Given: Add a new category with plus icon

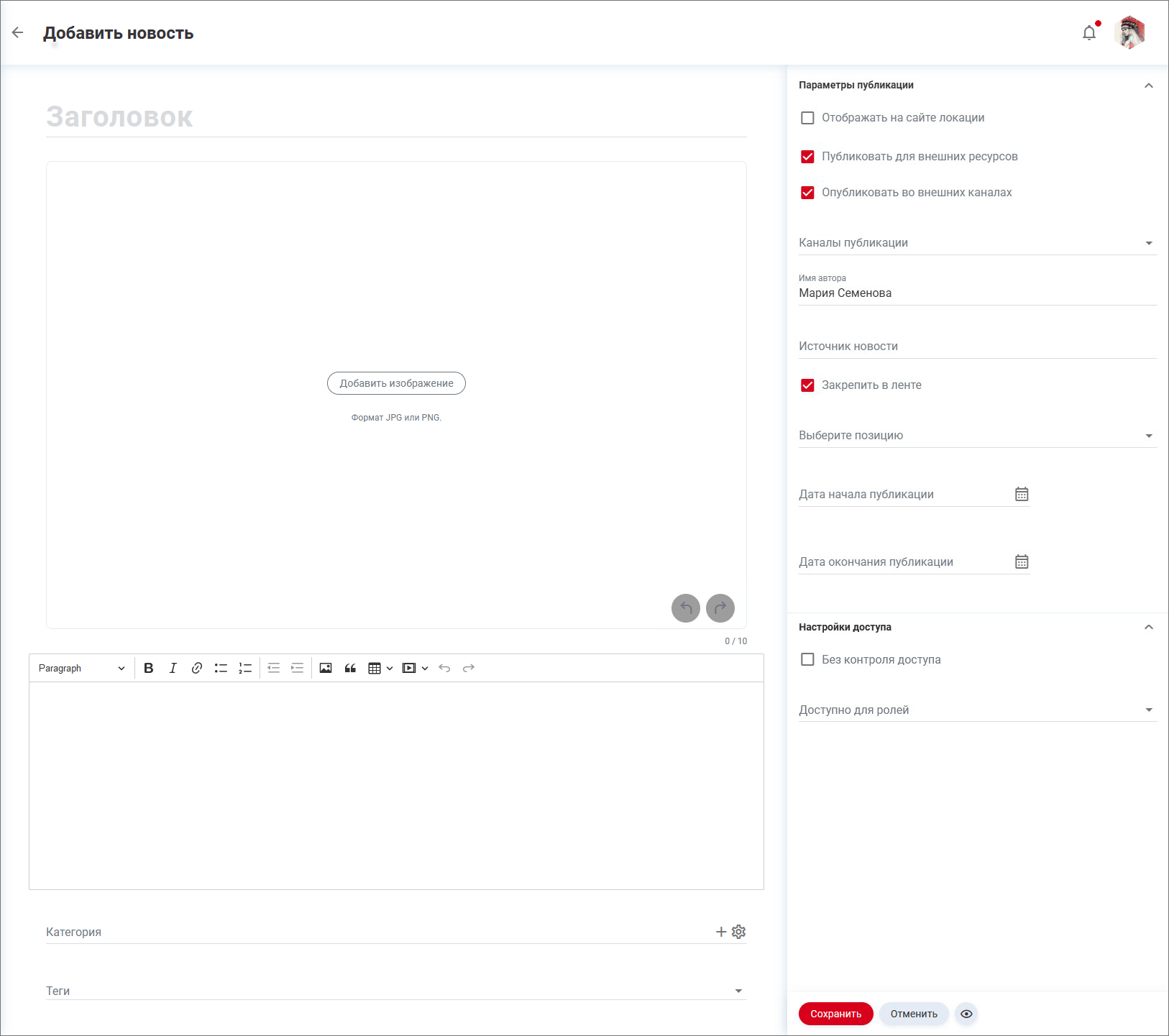Looking at the screenshot, I should pos(721,932).
